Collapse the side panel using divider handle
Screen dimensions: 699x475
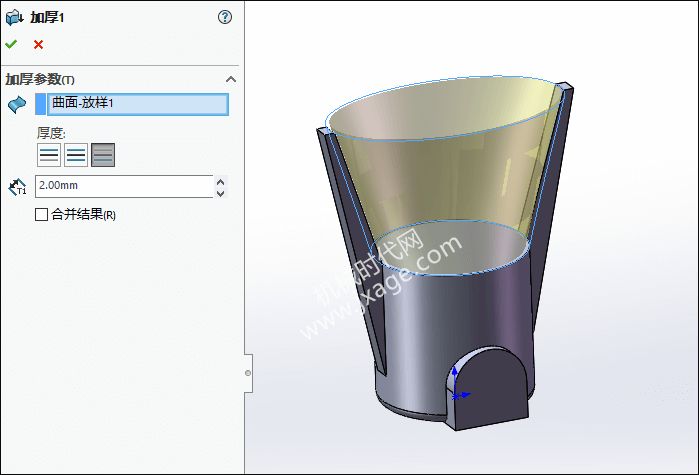pyautogui.click(x=248, y=373)
